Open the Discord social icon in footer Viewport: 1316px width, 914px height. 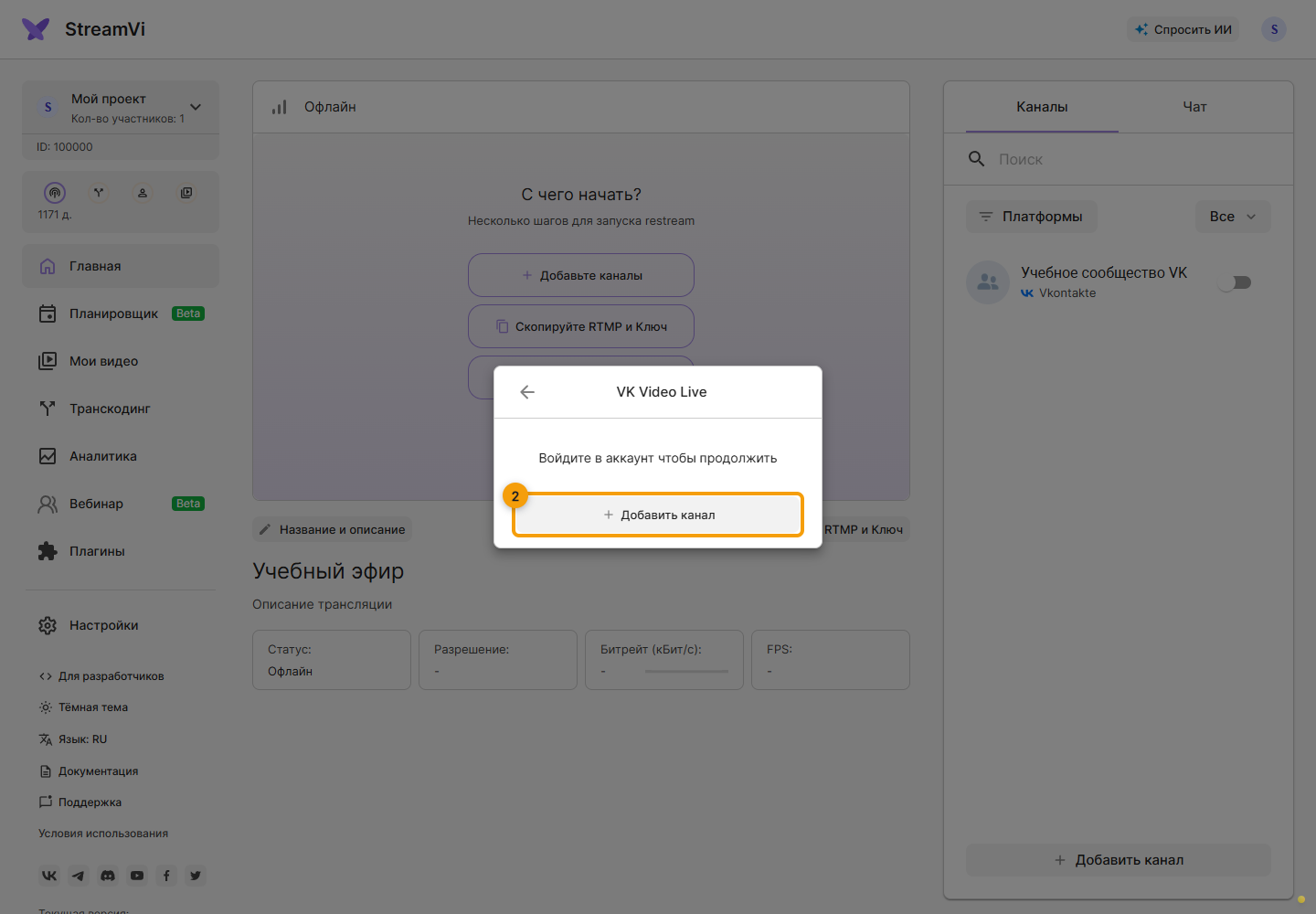click(108, 876)
